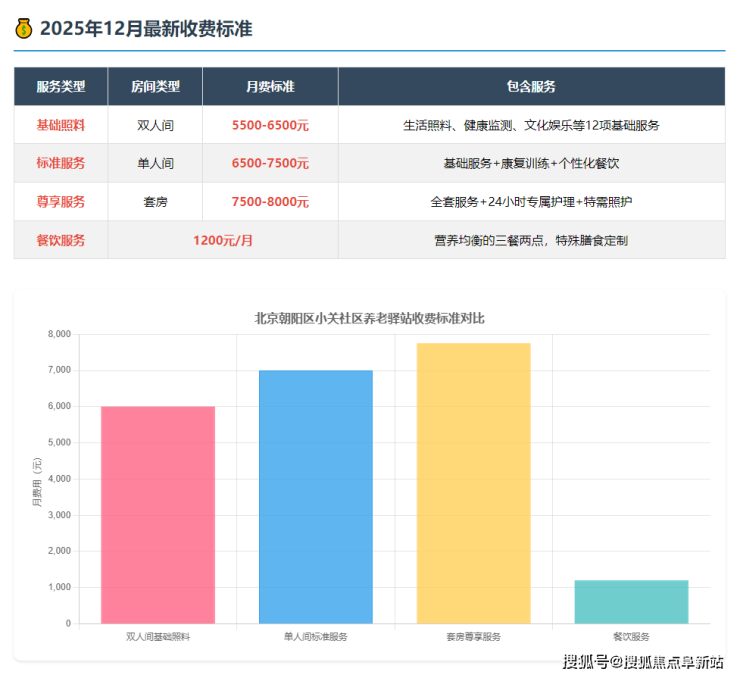
Task: Click the 月费标准 column header
Action: pos(270,87)
